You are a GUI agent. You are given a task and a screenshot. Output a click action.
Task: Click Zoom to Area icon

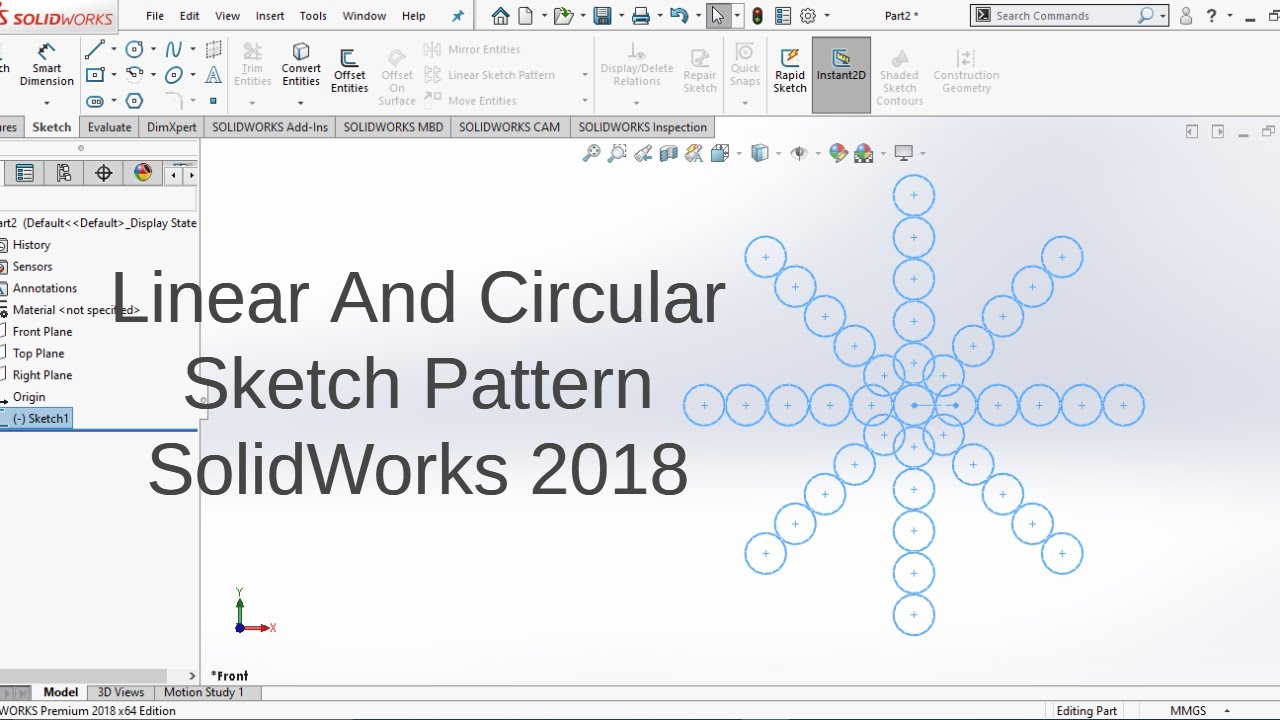617,153
